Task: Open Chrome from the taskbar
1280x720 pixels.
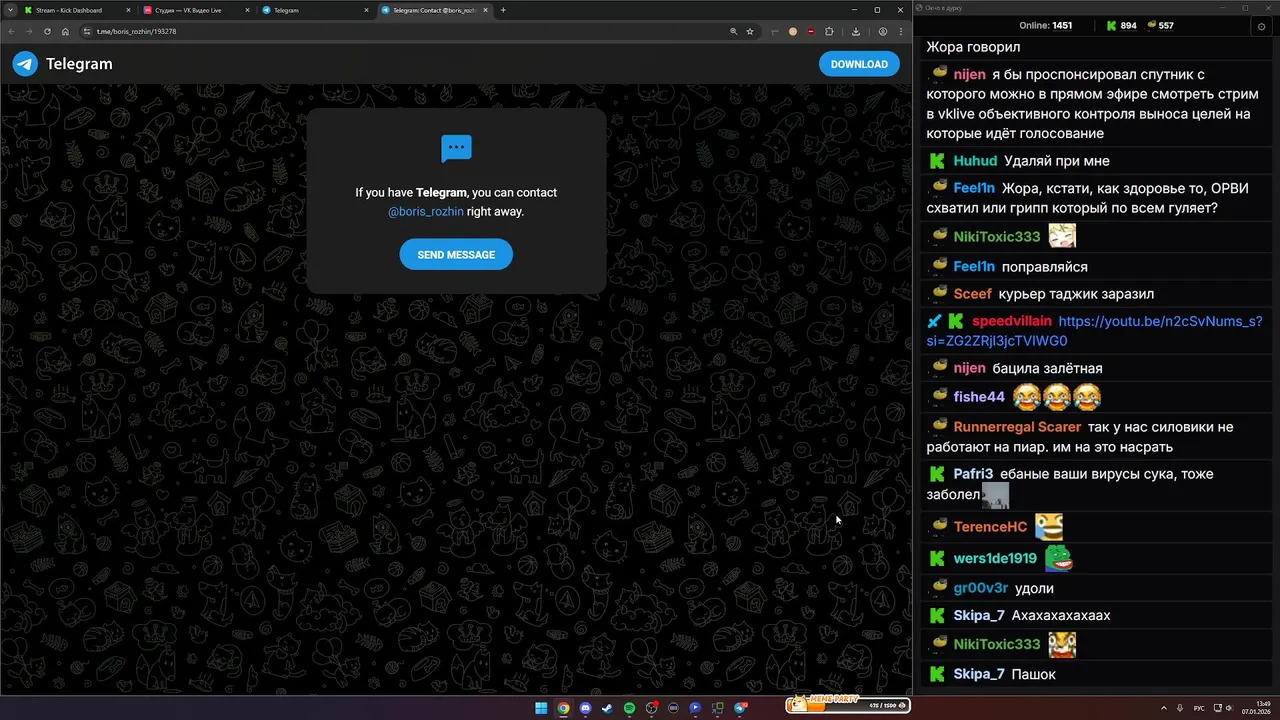Action: click(563, 708)
